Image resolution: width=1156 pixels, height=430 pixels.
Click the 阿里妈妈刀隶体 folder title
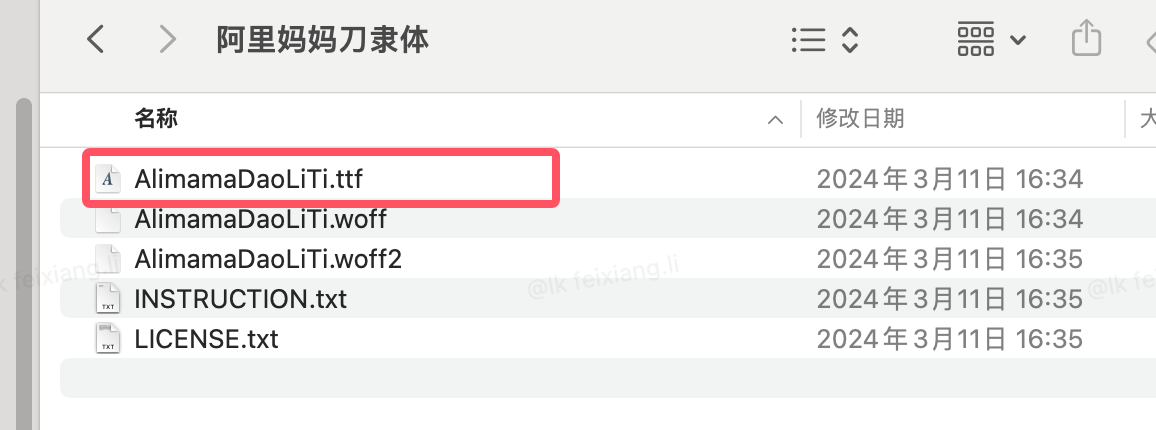(x=323, y=39)
